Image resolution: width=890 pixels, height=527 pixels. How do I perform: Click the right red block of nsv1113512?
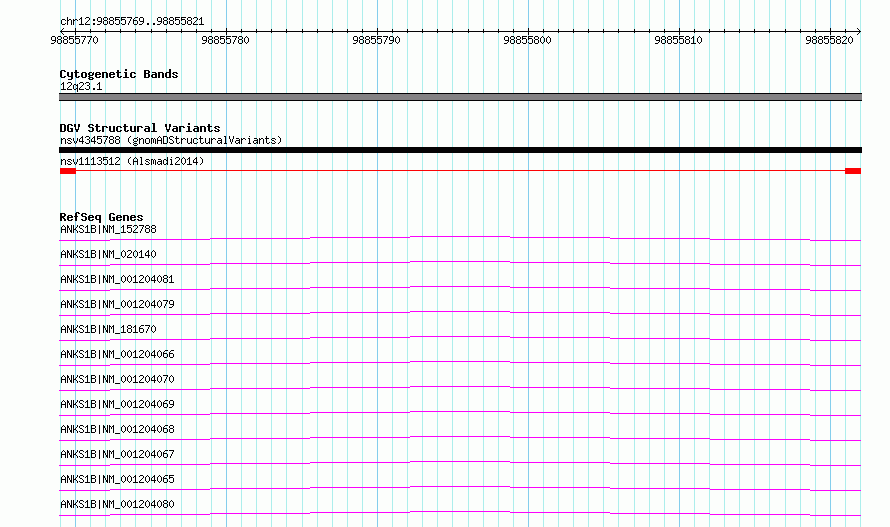pyautogui.click(x=853, y=171)
